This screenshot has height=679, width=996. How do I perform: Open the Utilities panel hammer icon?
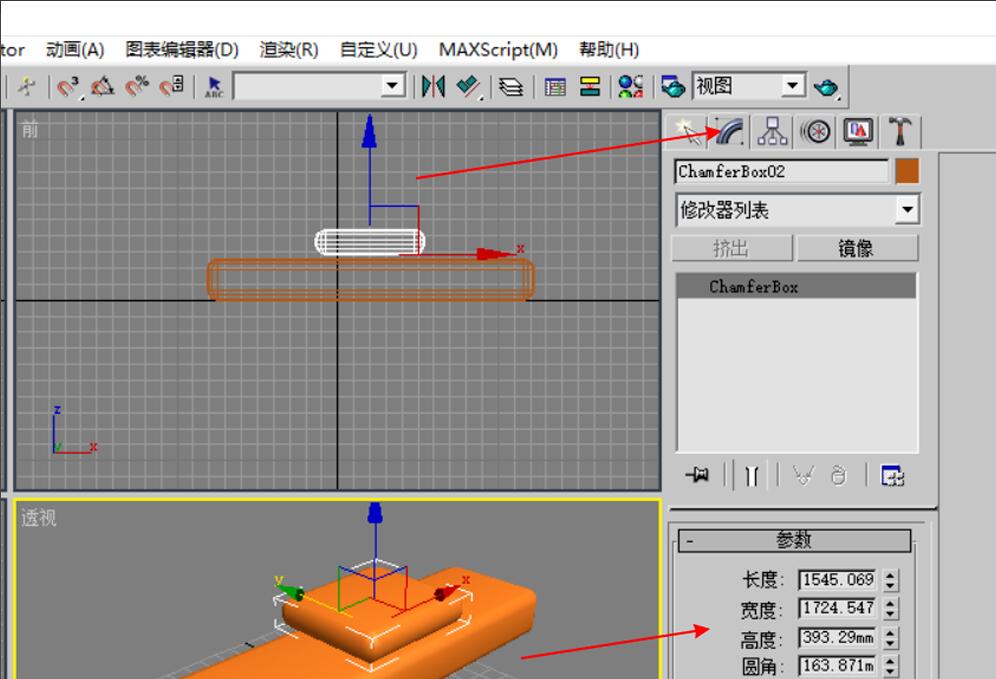click(901, 130)
